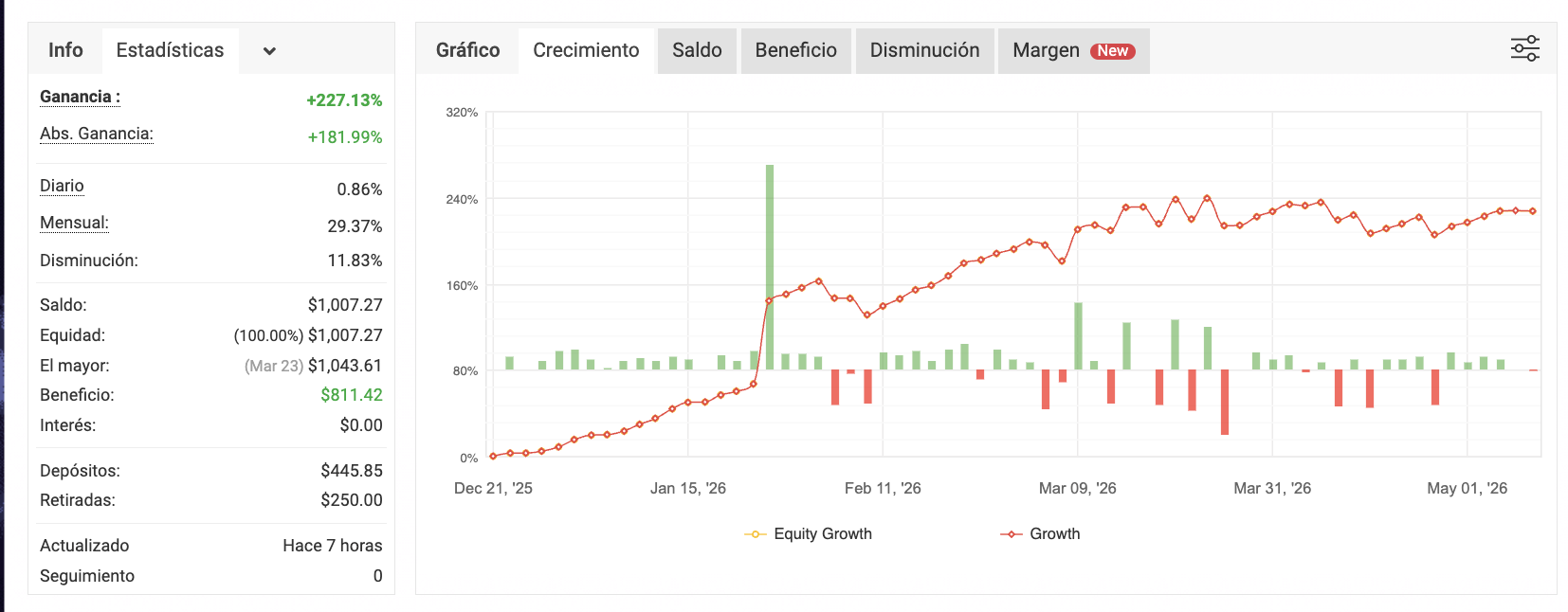The image size is (1568, 612).
Task: Expand the dropdown chevron beside Estadísticas
Action: (x=269, y=51)
